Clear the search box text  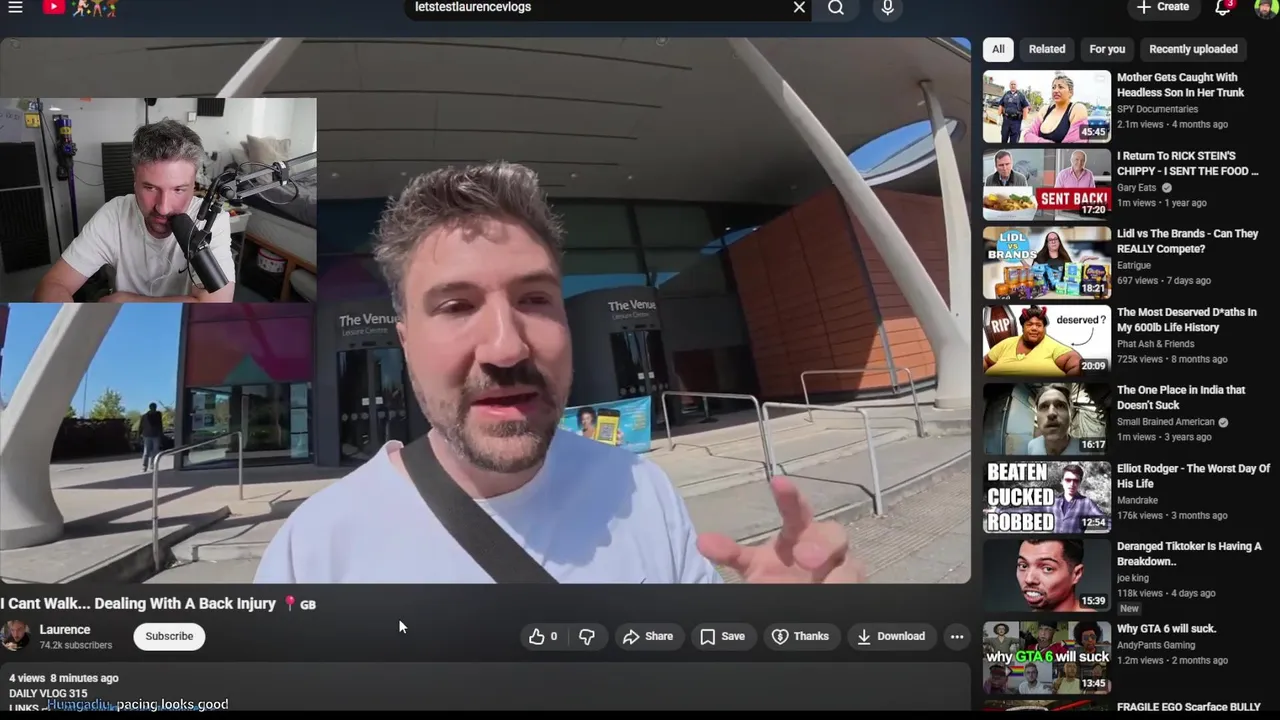tap(799, 7)
